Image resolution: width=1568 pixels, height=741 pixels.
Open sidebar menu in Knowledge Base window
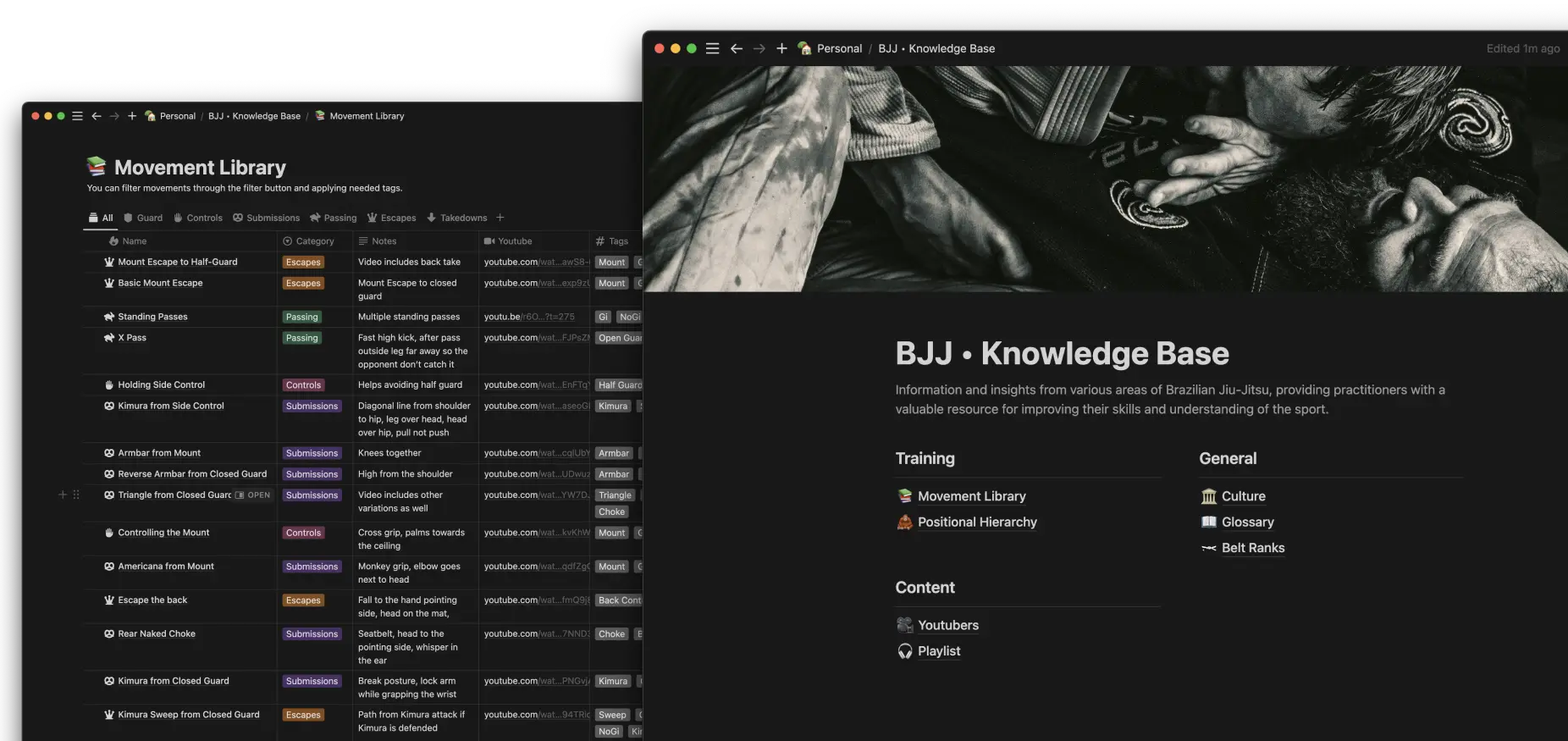coord(712,48)
